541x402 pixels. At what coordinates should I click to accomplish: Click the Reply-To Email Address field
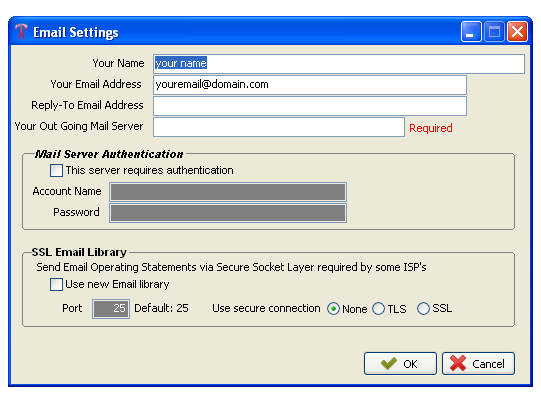310,106
